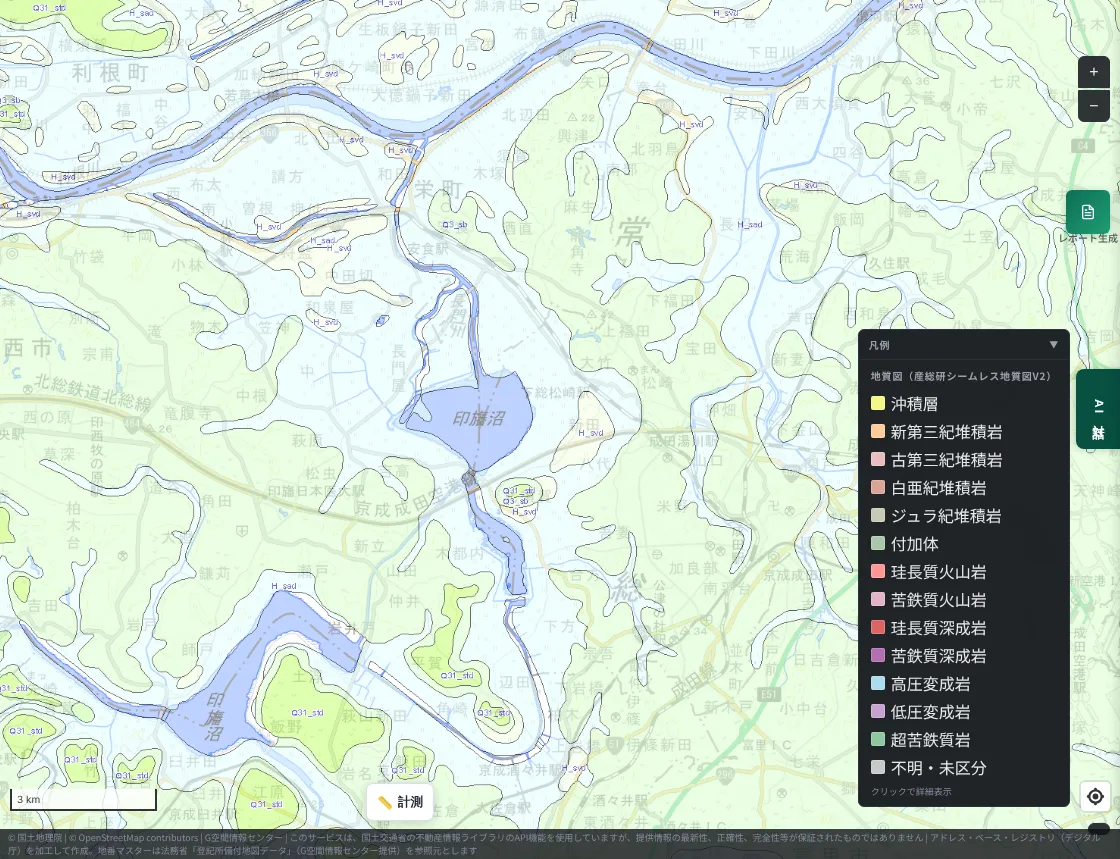This screenshot has height=859, width=1120.
Task: Click the 高圧変成岩 light blue swatch
Action: point(878,683)
